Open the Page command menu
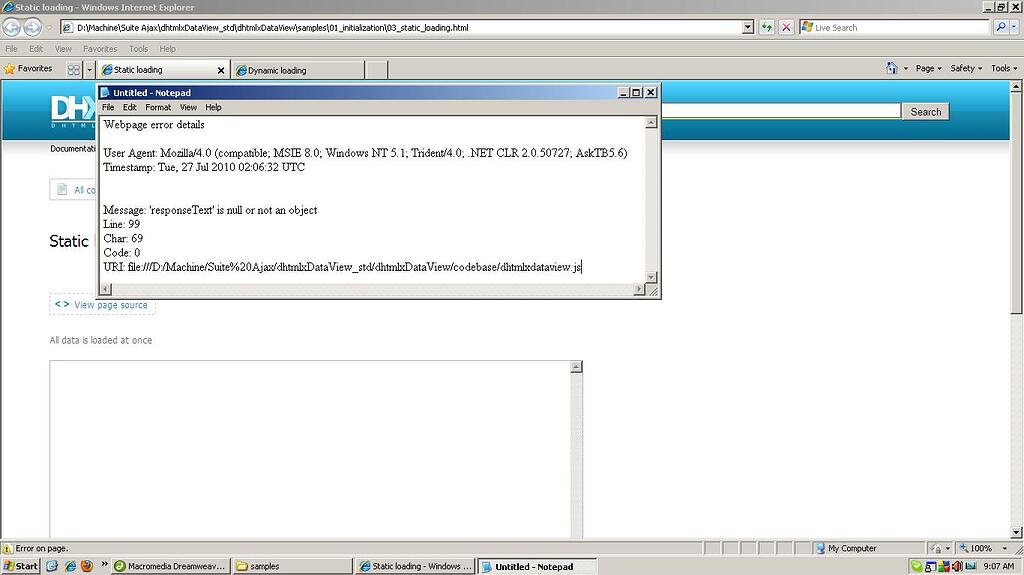Viewport: 1024px width, 575px height. pos(928,68)
